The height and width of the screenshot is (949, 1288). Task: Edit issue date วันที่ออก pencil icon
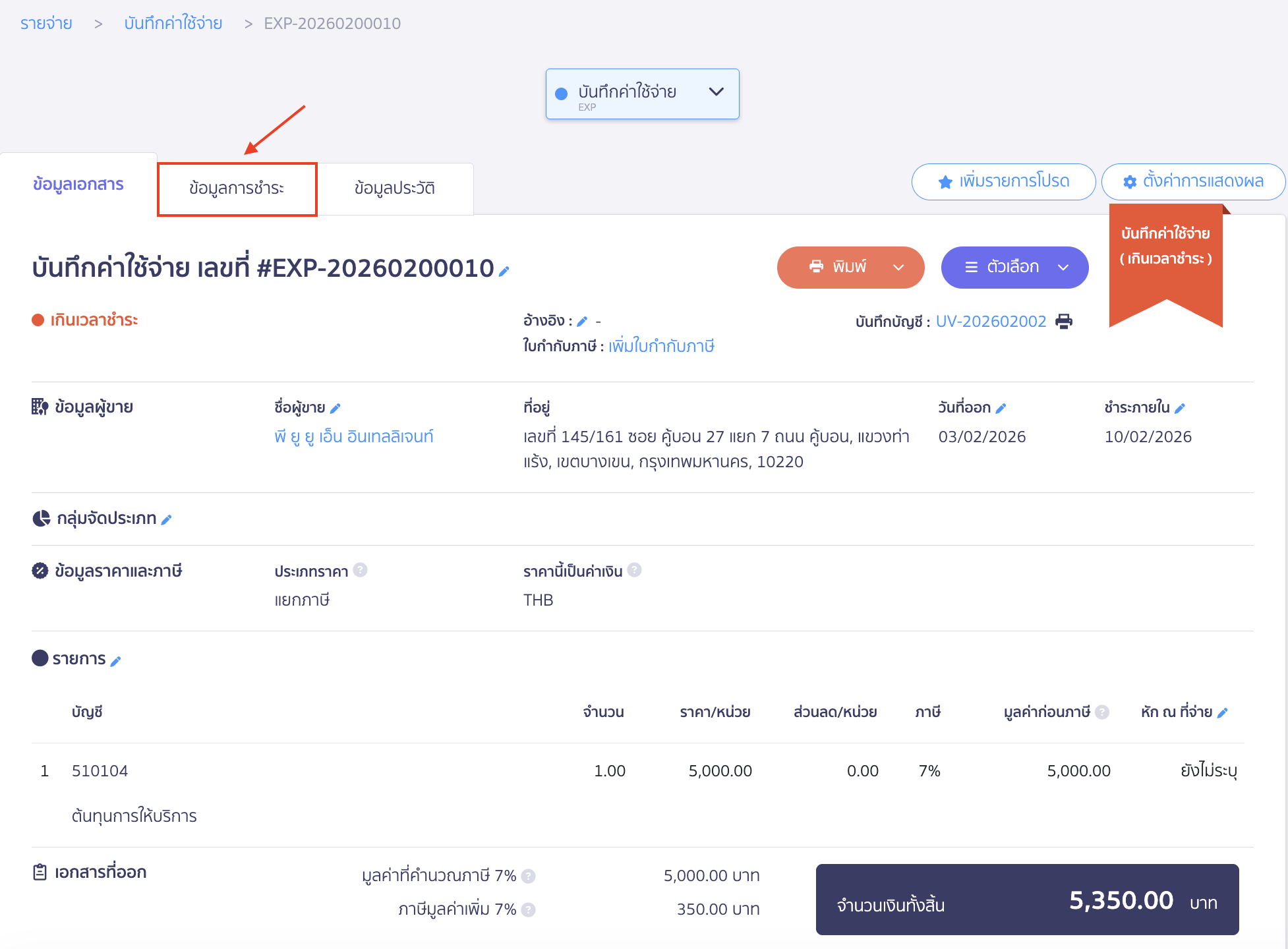pos(1001,409)
